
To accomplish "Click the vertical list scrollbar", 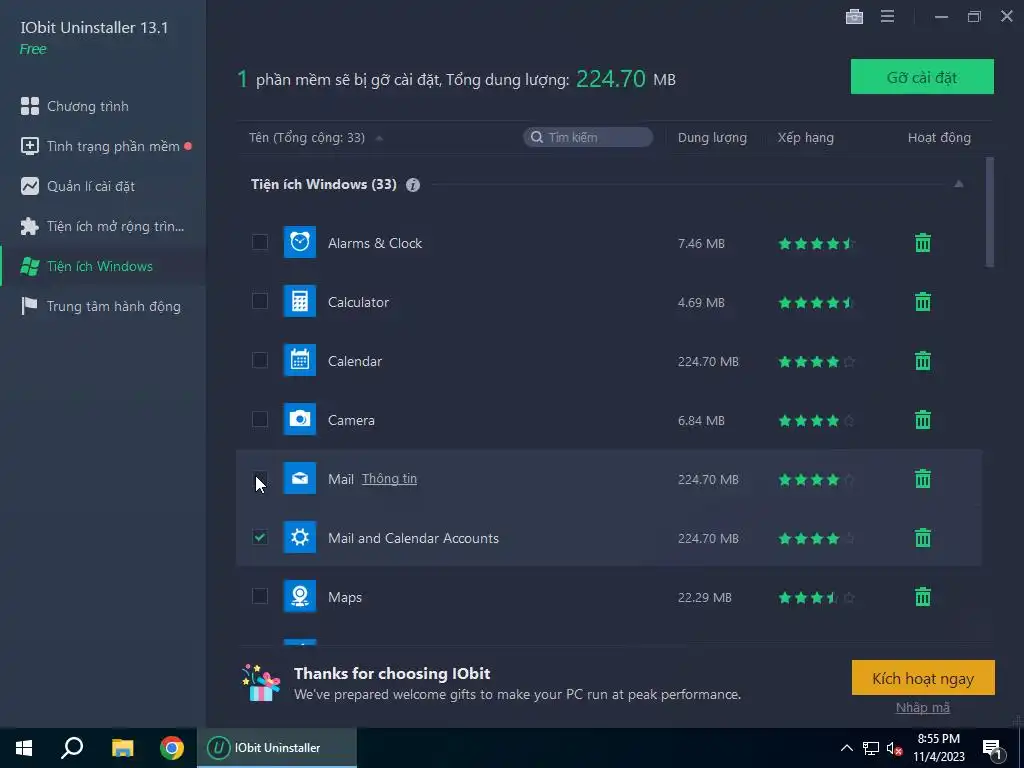I will [x=989, y=212].
